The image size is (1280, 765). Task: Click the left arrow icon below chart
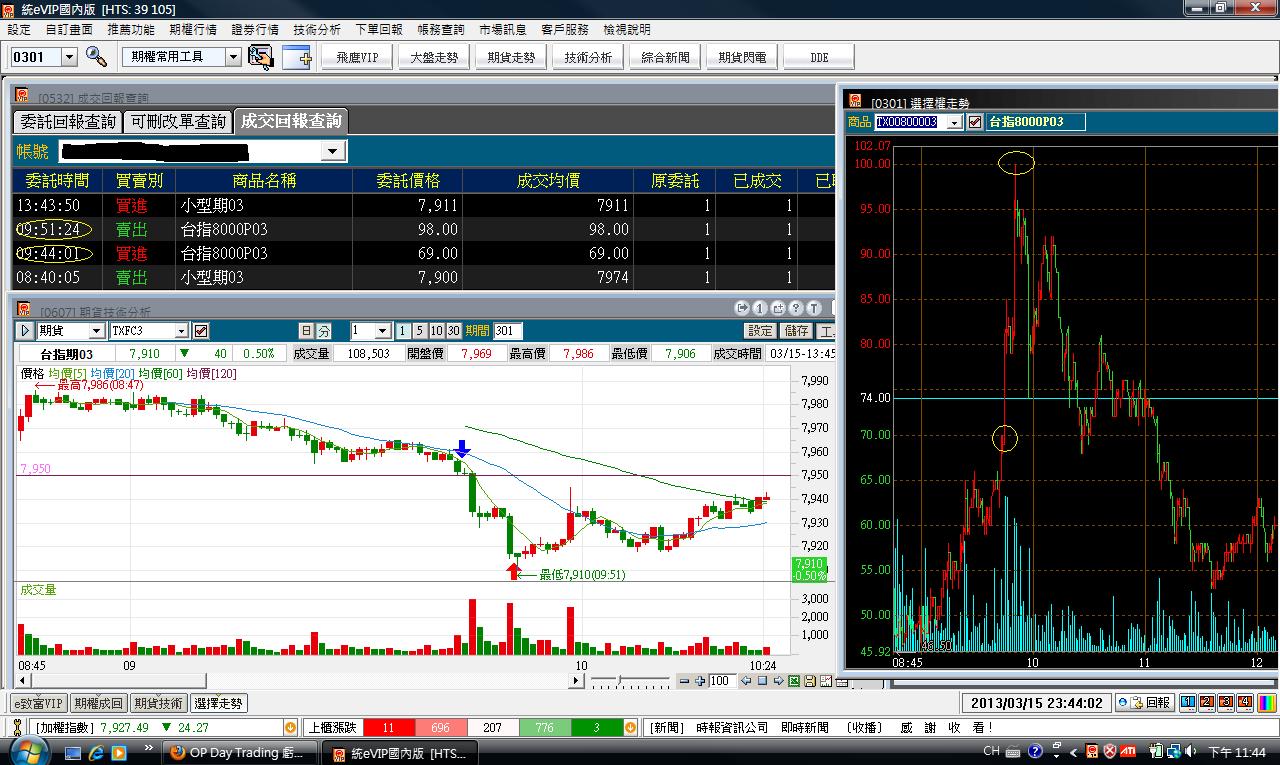click(x=746, y=681)
